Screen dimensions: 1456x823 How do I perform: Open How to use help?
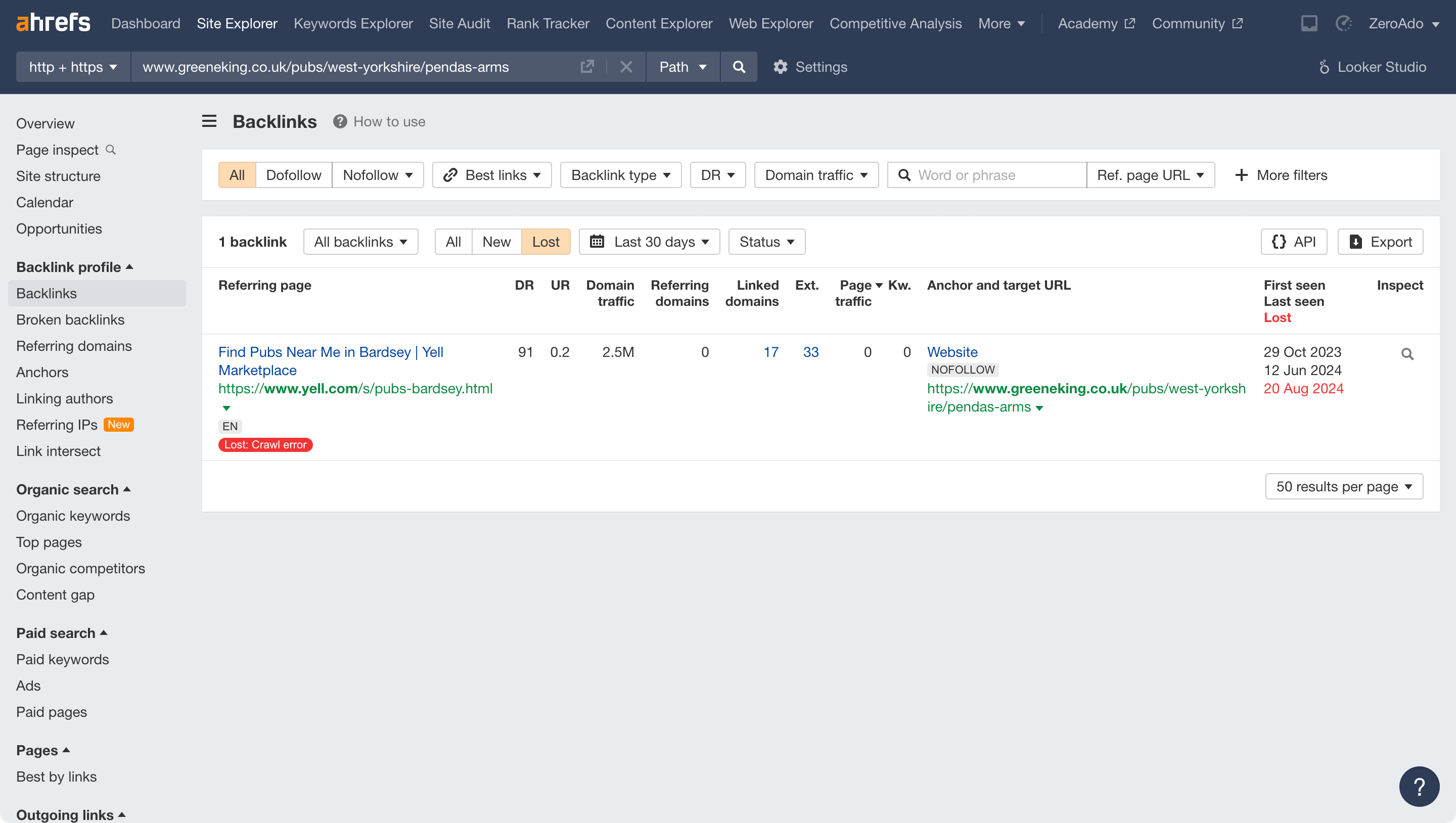379,121
